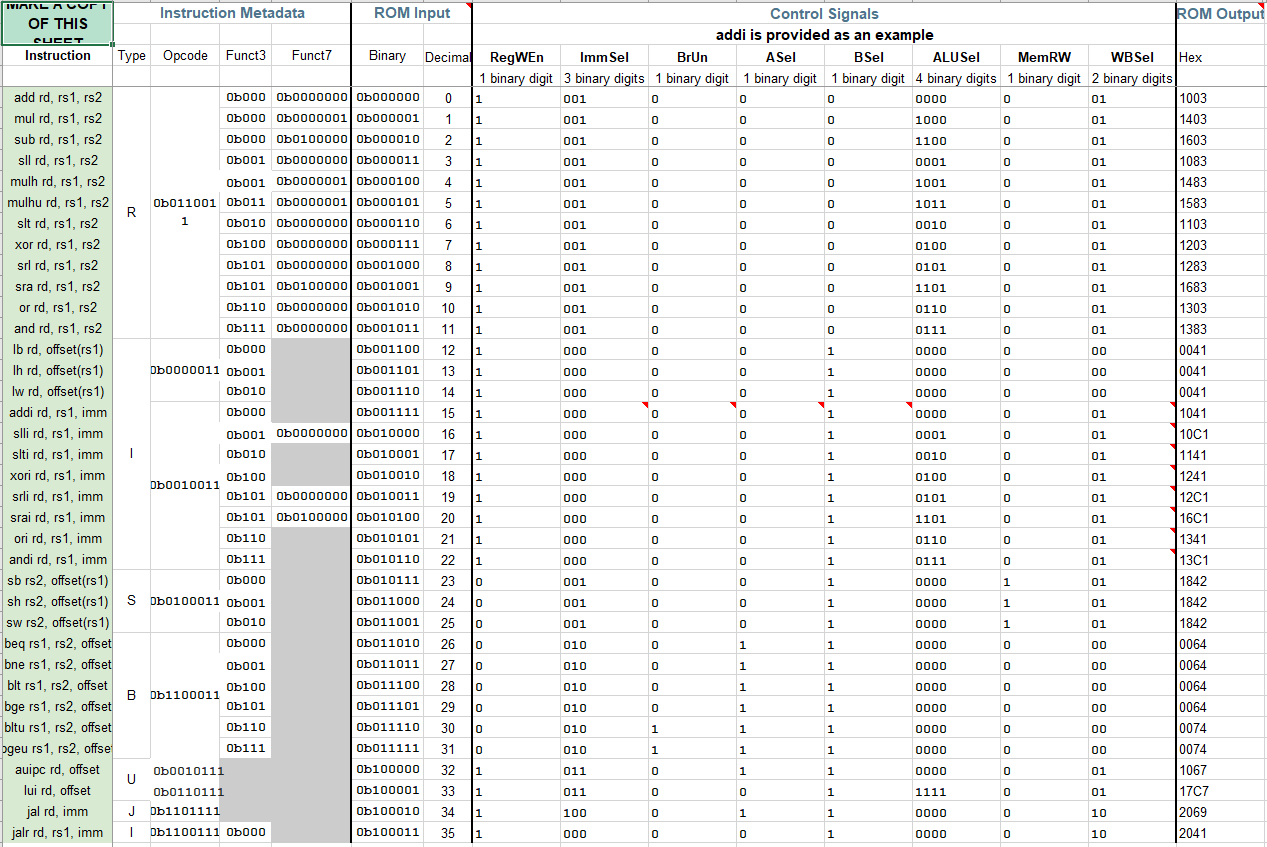The image size is (1267, 847).
Task: Click the 'mulhu rd, rs1, rs2' instruction cell
Action: coord(57,203)
